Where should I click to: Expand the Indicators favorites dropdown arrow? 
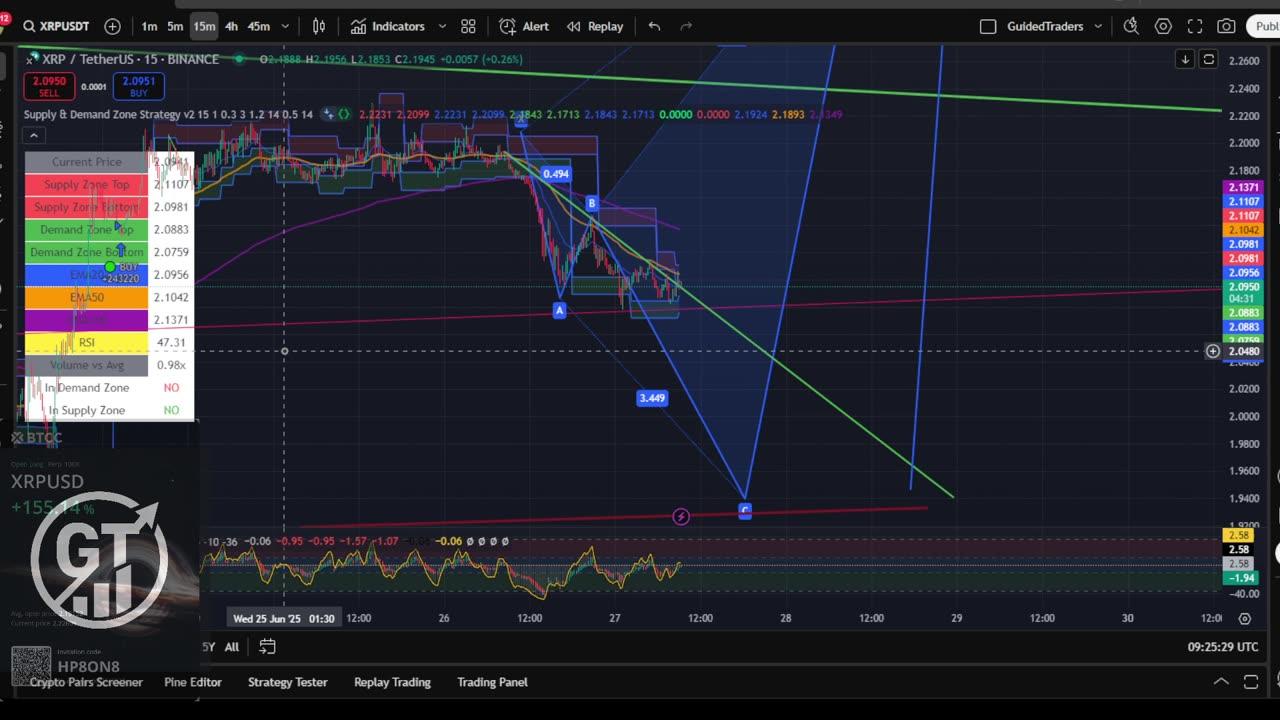click(442, 26)
